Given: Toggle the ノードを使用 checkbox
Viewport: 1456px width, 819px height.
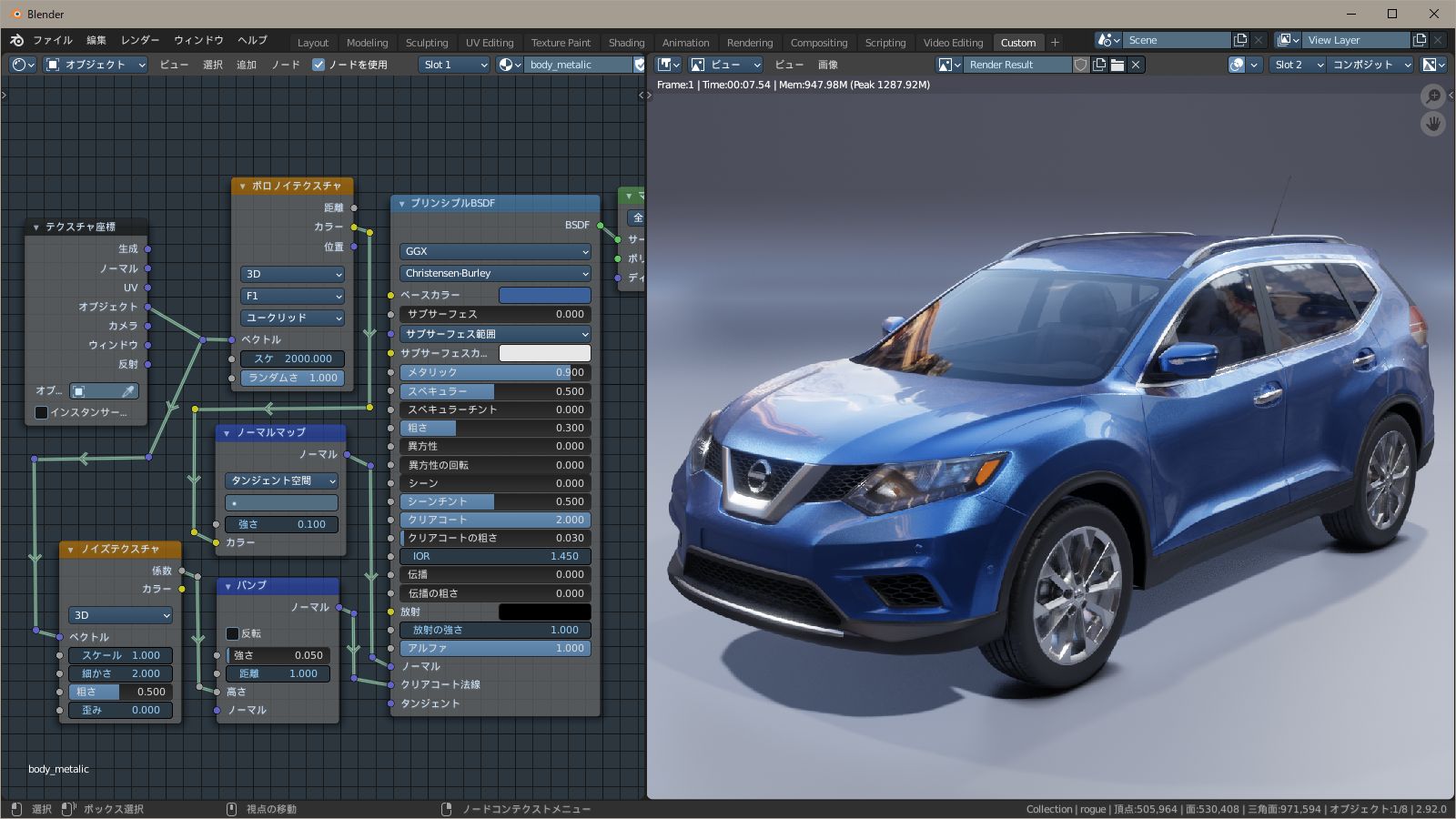Looking at the screenshot, I should (318, 65).
